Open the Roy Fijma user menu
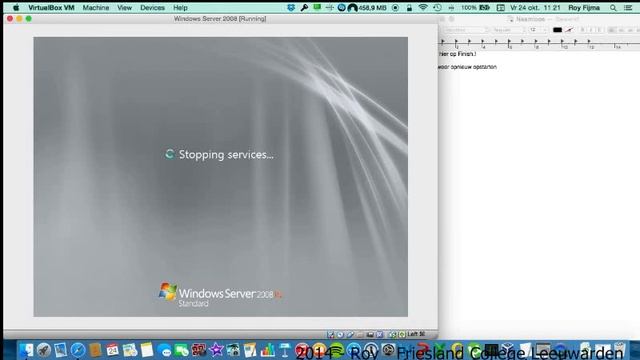 (x=584, y=8)
